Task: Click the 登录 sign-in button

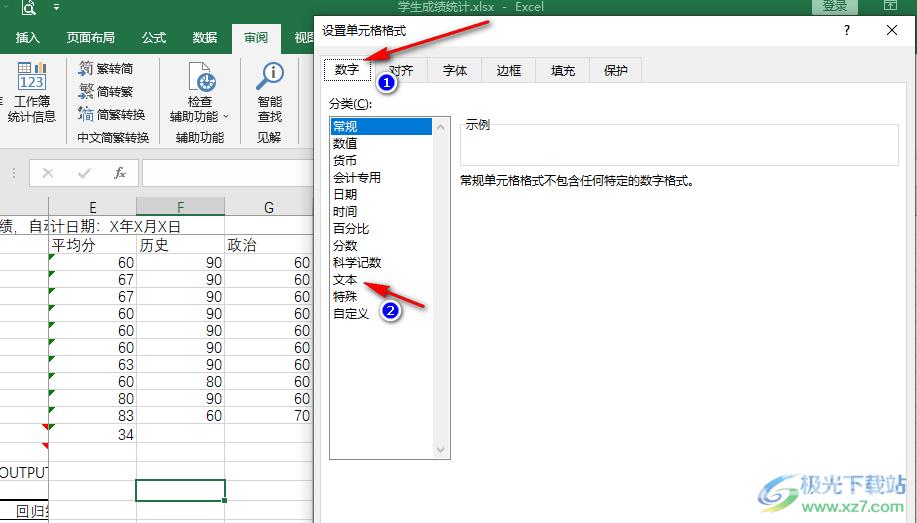Action: click(835, 6)
